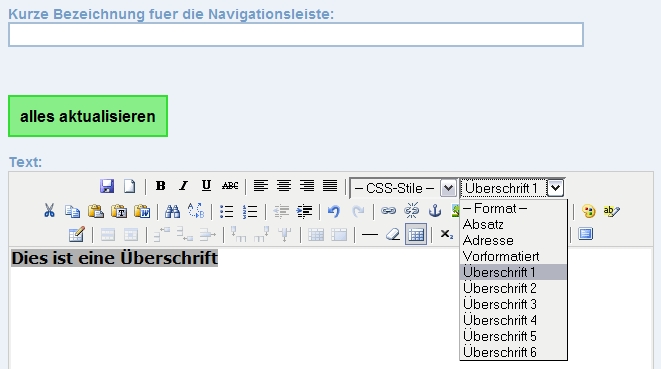Image resolution: width=661 pixels, height=369 pixels.
Task: Click the Kurze Bezeichnung input field
Action: click(x=296, y=35)
